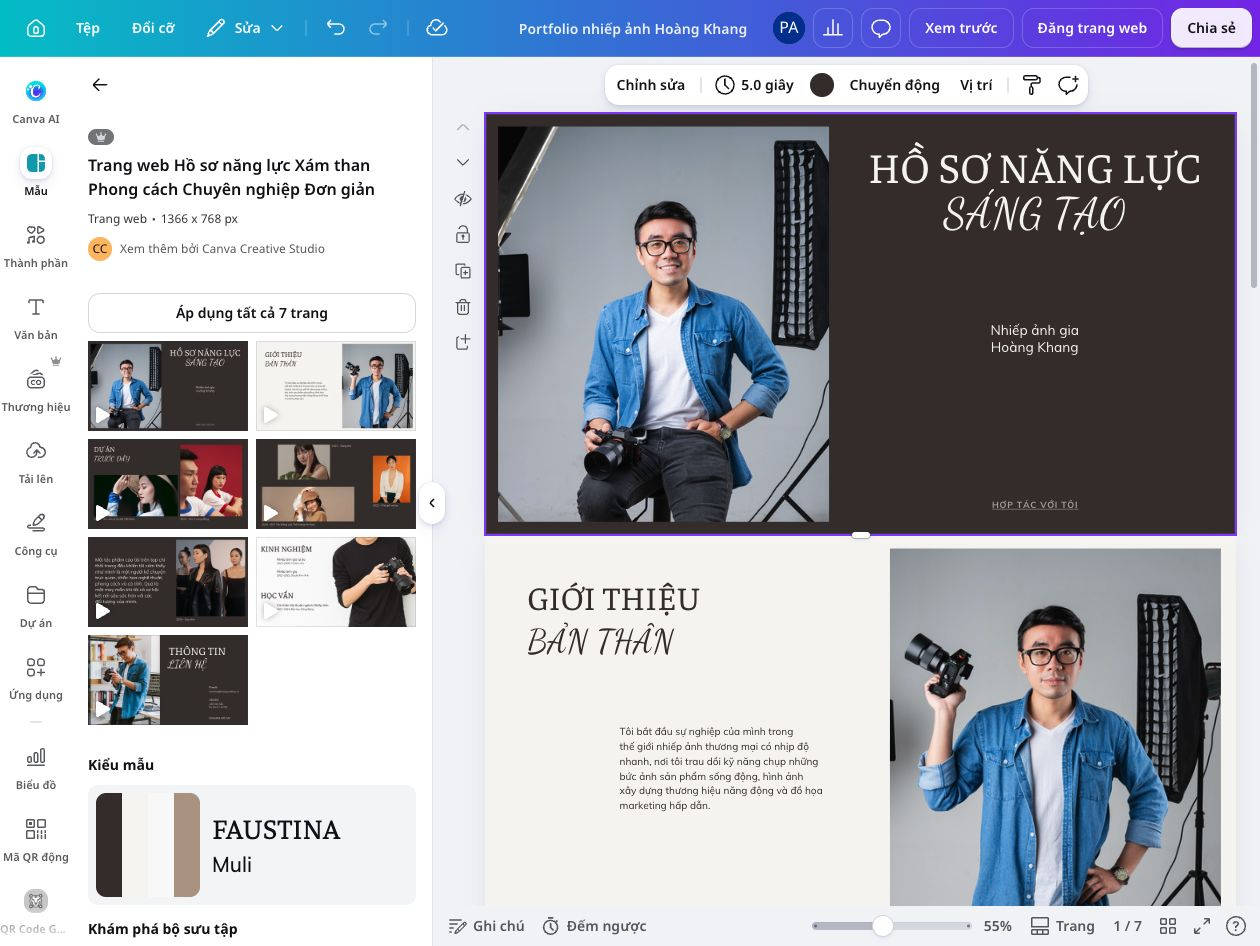
Task: Open the zoom percentage 55% menu
Action: [997, 926]
